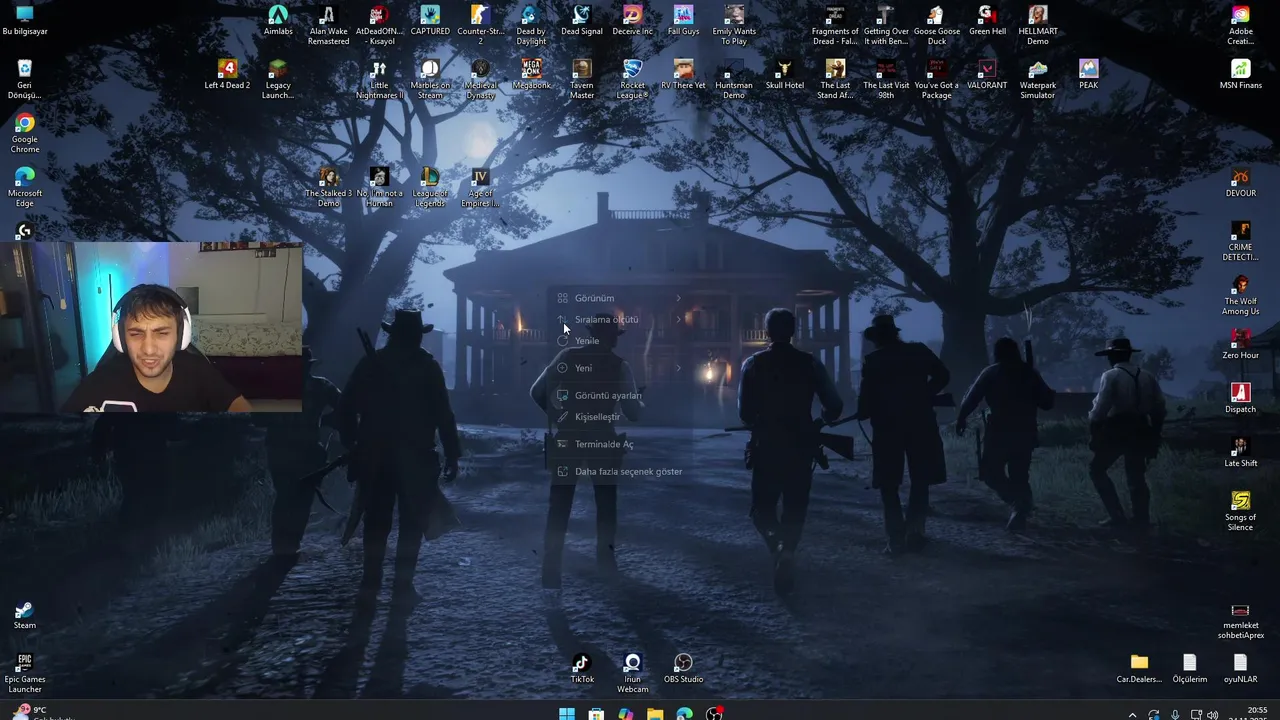Select Adobe Creative Cloud icon
The height and width of the screenshot is (720, 1280).
pos(1240,25)
